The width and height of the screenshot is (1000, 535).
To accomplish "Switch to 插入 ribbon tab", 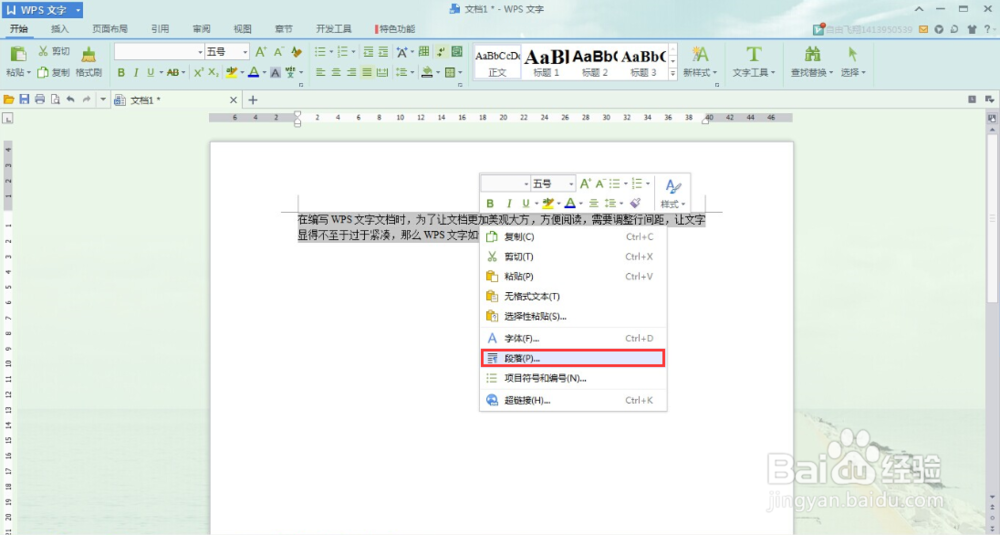I will pos(60,29).
